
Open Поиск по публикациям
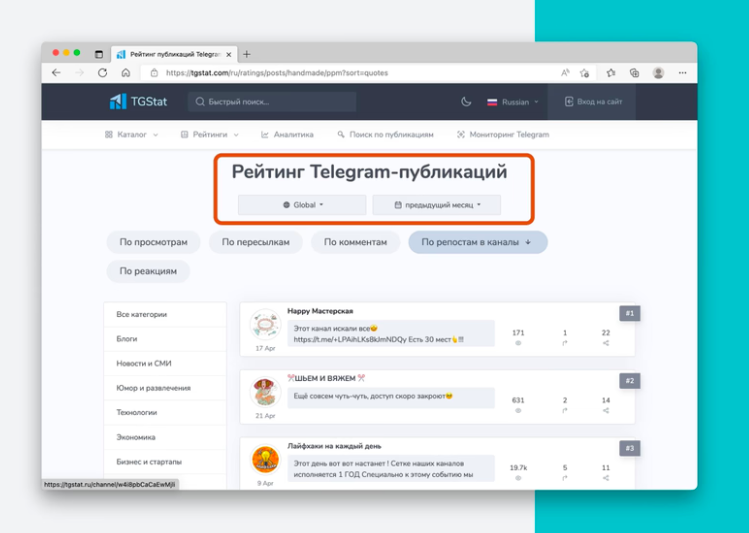[x=385, y=135]
